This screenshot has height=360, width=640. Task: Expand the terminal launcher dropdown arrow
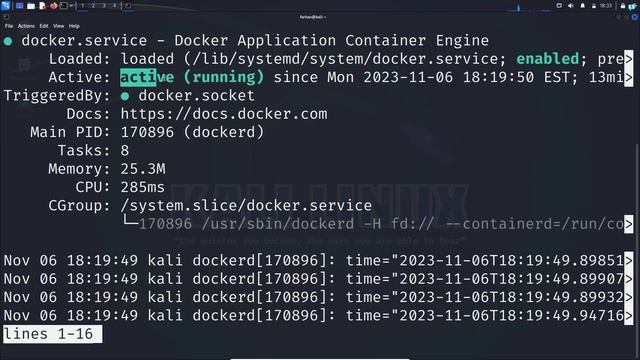pos(71,6)
